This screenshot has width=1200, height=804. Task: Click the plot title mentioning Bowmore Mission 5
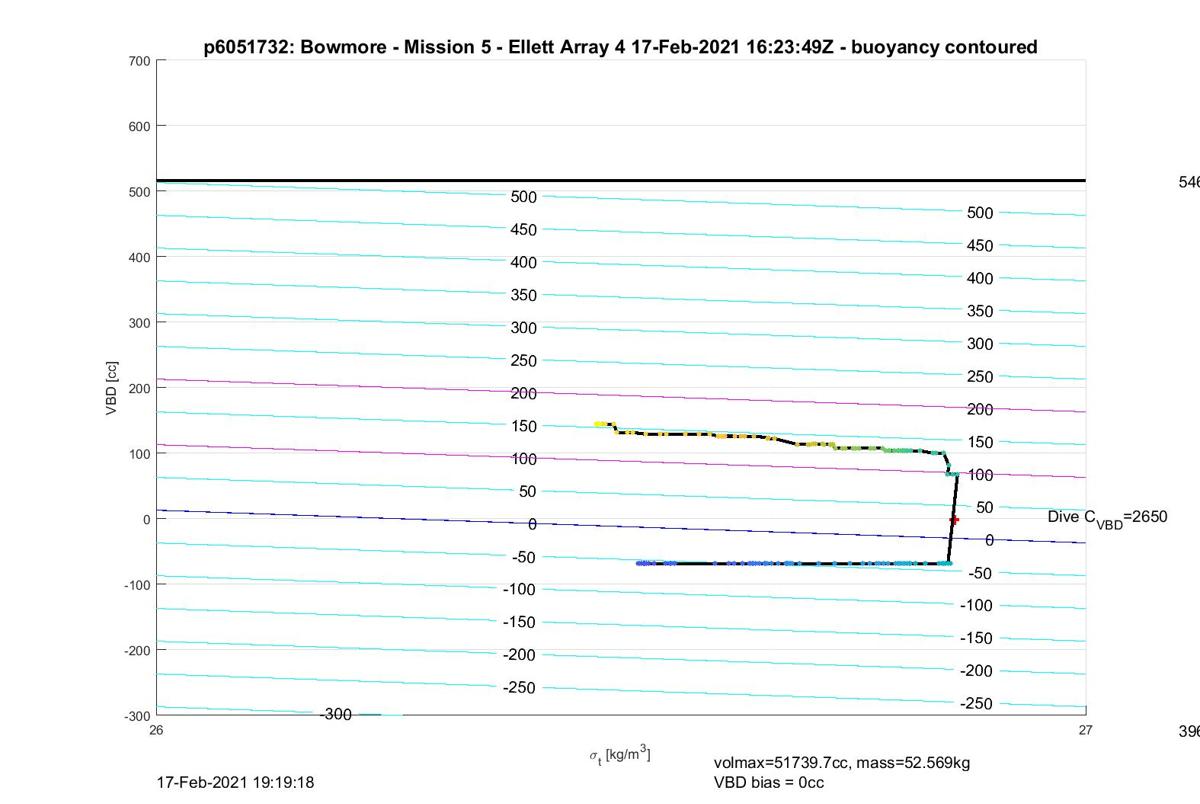(620, 47)
